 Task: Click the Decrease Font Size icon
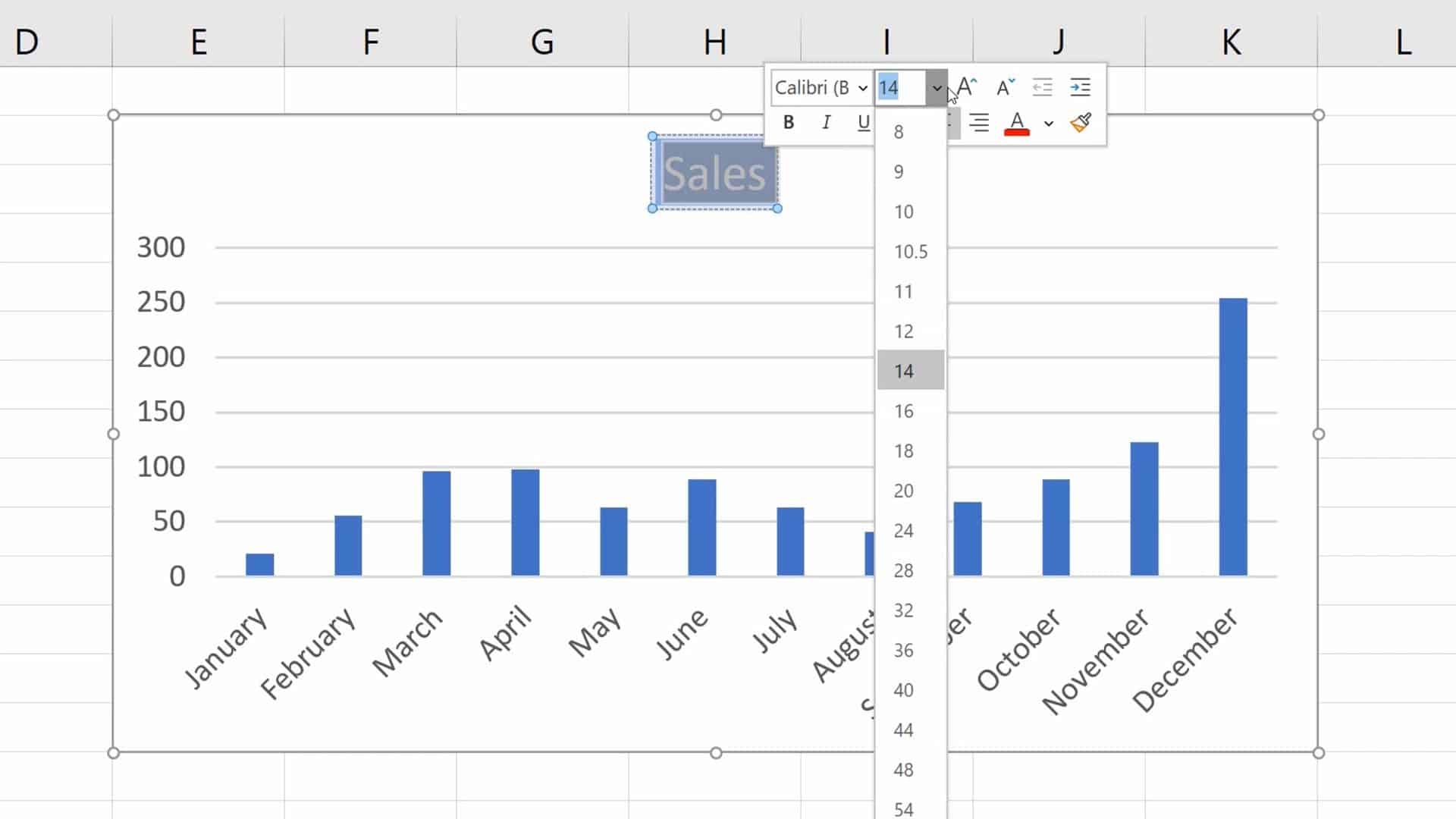1005,87
